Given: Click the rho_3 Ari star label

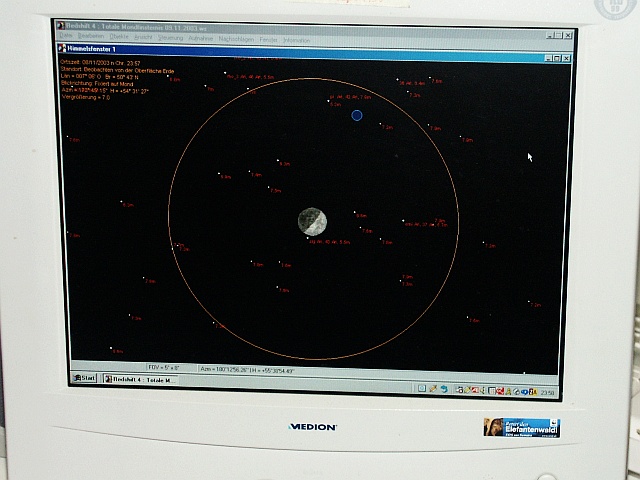Looking at the screenshot, I should click(x=251, y=77).
